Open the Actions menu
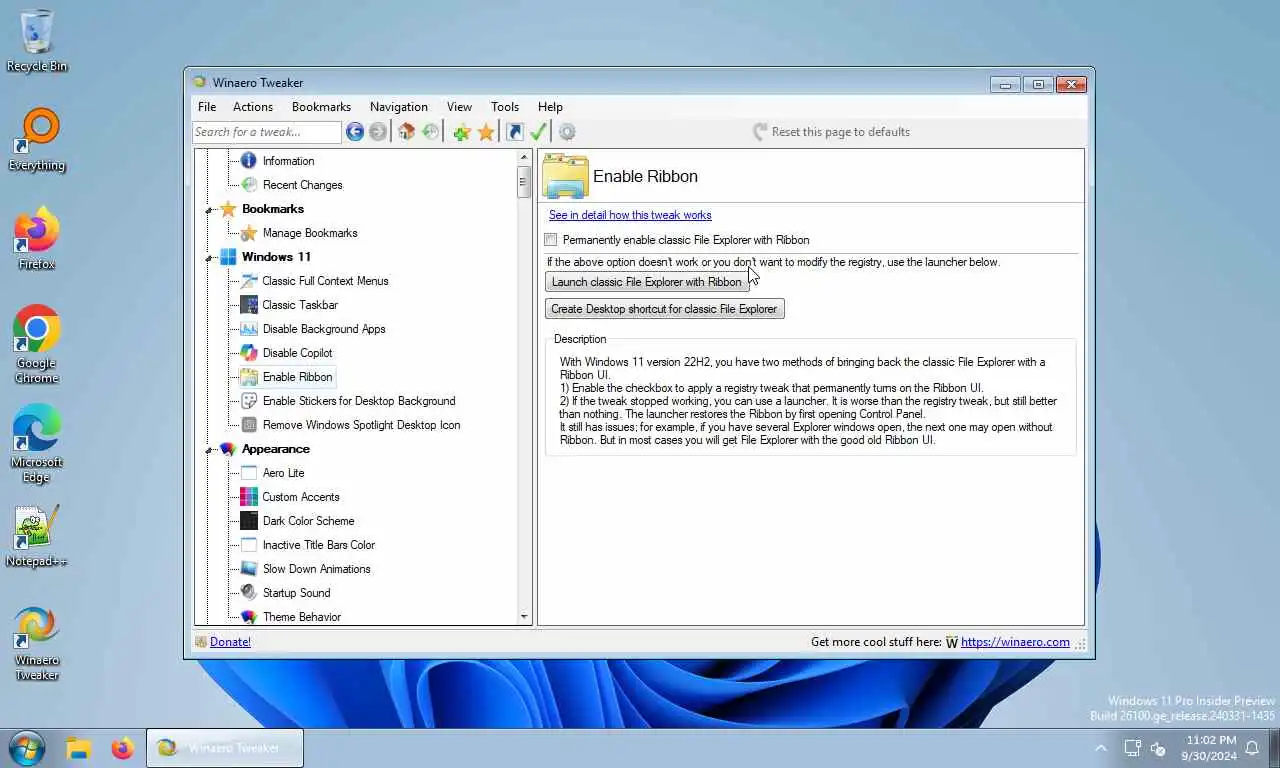 click(253, 107)
